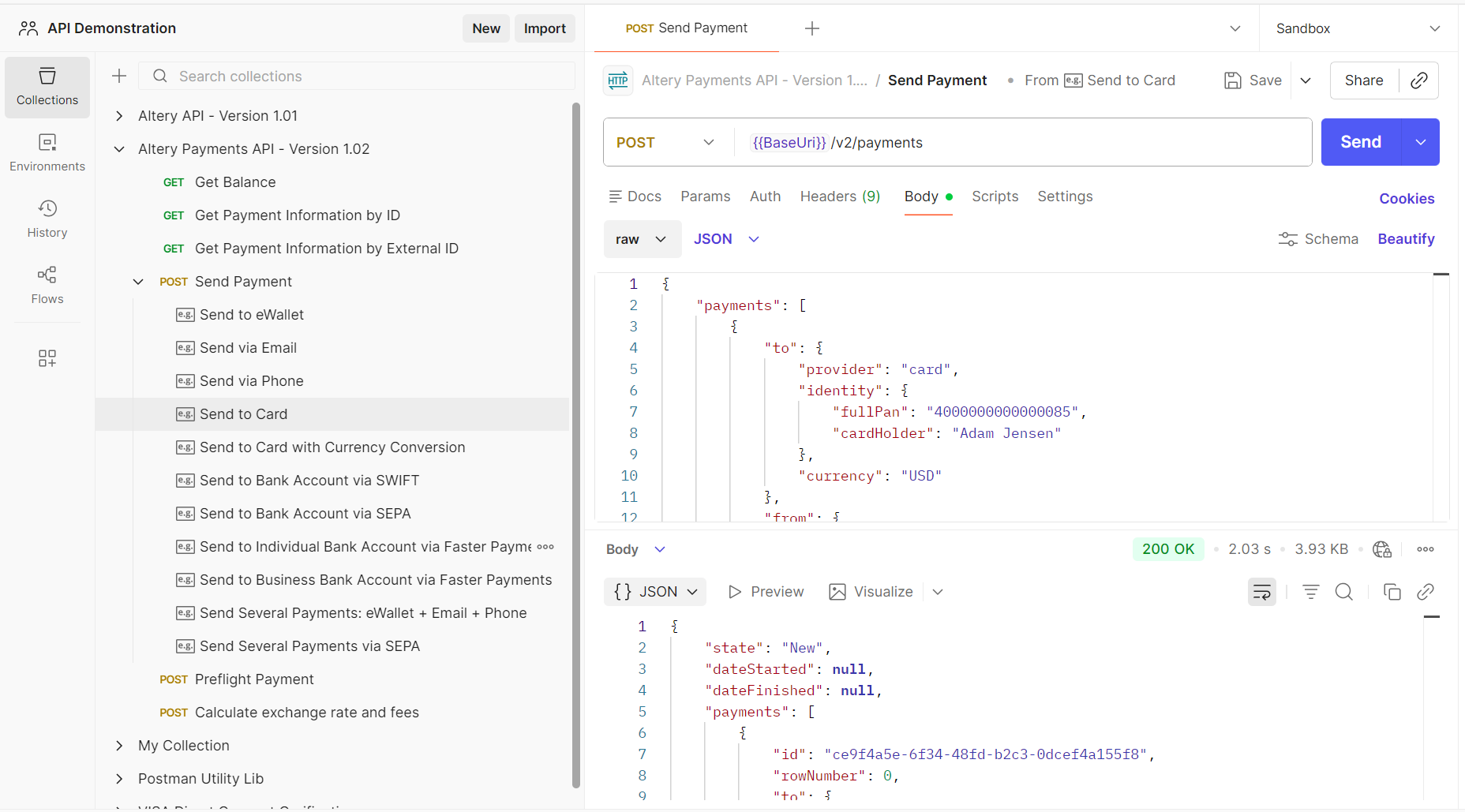Click the Preview play icon in response

[x=735, y=592]
